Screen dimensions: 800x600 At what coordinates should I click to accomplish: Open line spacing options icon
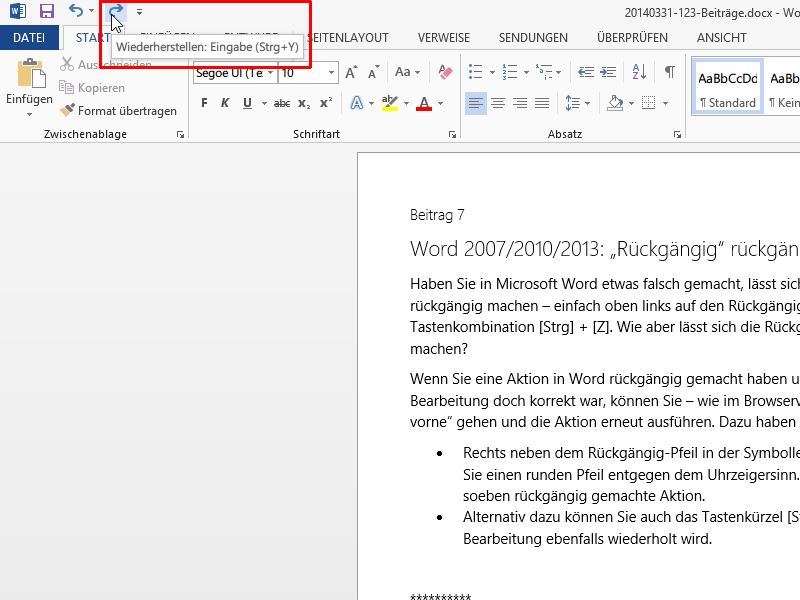pos(572,103)
